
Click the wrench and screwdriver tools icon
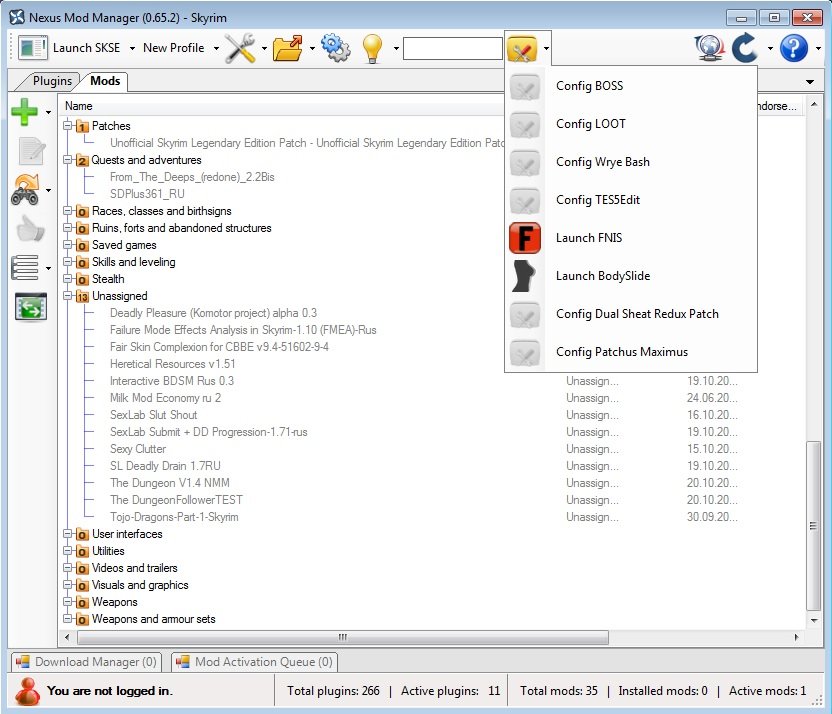pos(240,48)
